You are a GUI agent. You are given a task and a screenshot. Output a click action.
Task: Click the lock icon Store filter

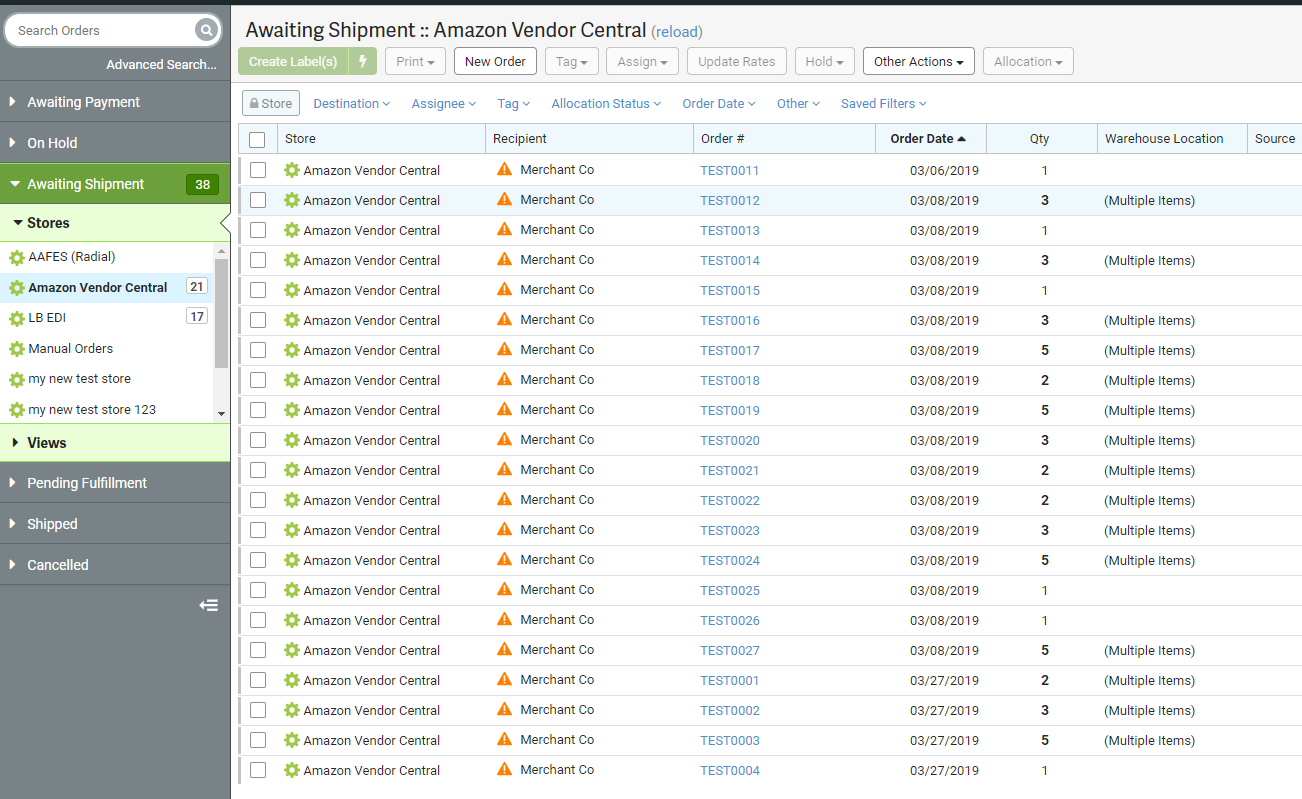(x=271, y=103)
